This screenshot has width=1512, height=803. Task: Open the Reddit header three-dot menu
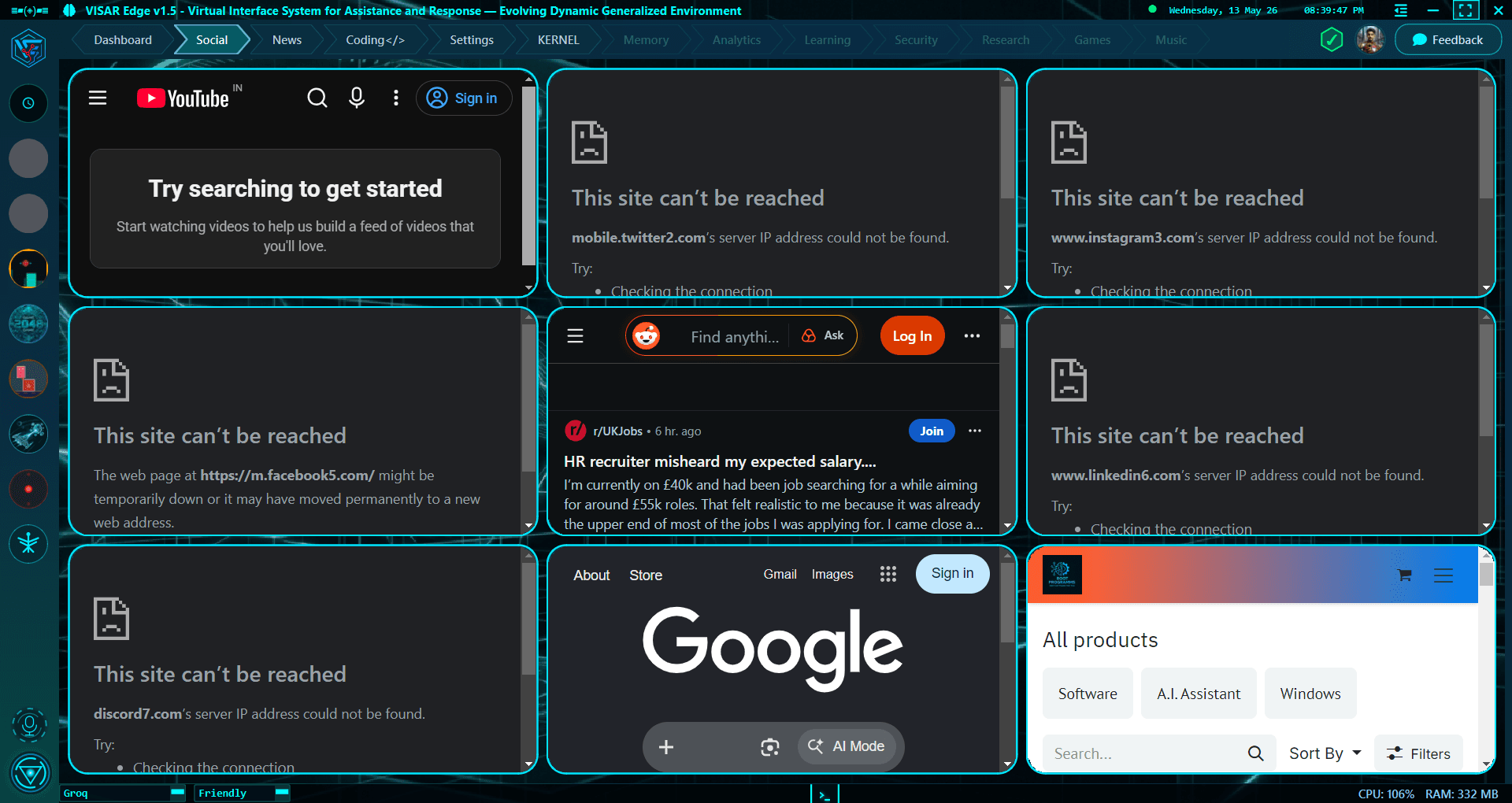tap(973, 336)
